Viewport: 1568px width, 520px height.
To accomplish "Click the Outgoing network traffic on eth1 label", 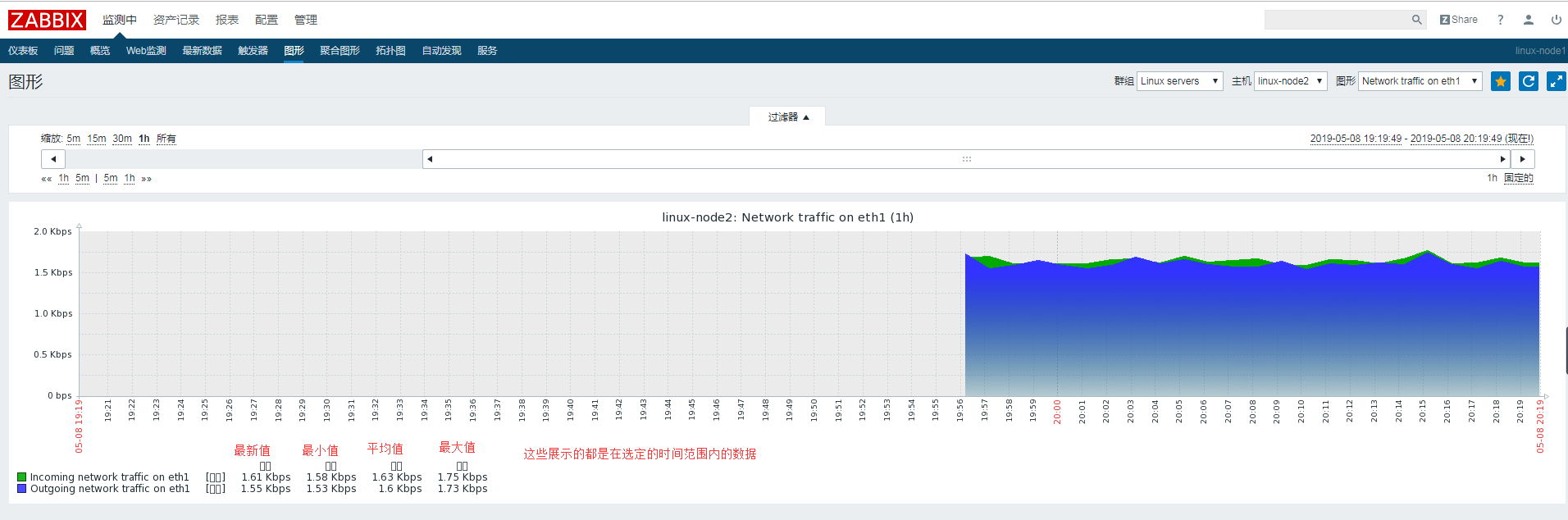I will [x=110, y=488].
